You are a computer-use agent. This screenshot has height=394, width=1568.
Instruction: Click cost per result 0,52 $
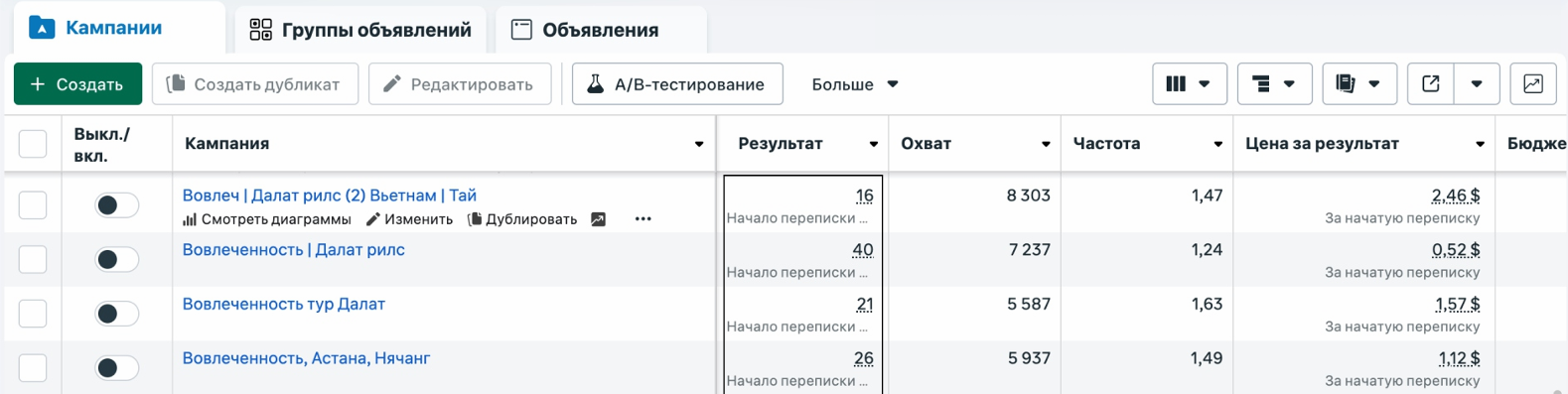1455,250
